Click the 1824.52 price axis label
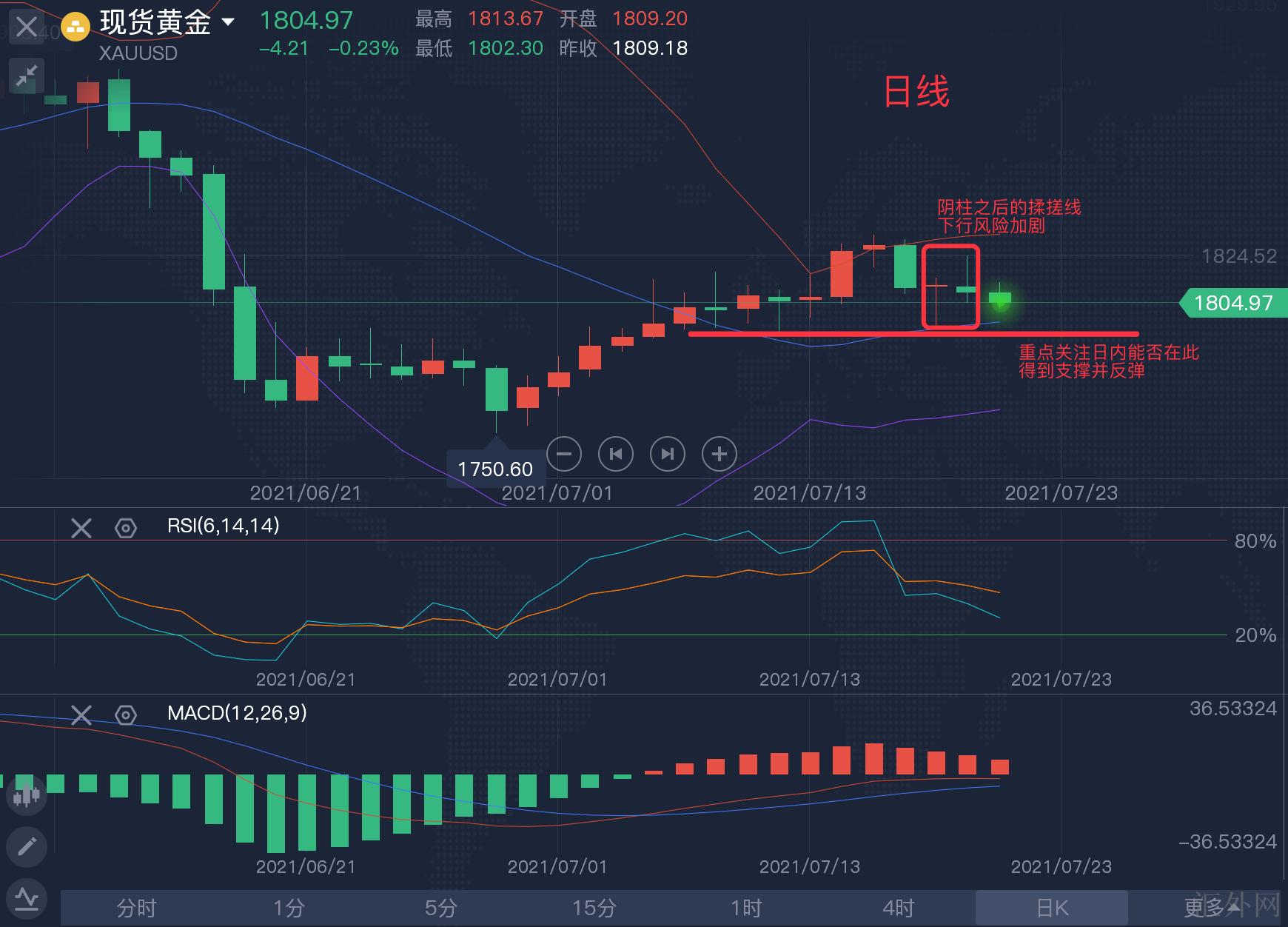This screenshot has height=927, width=1288. (x=1239, y=256)
